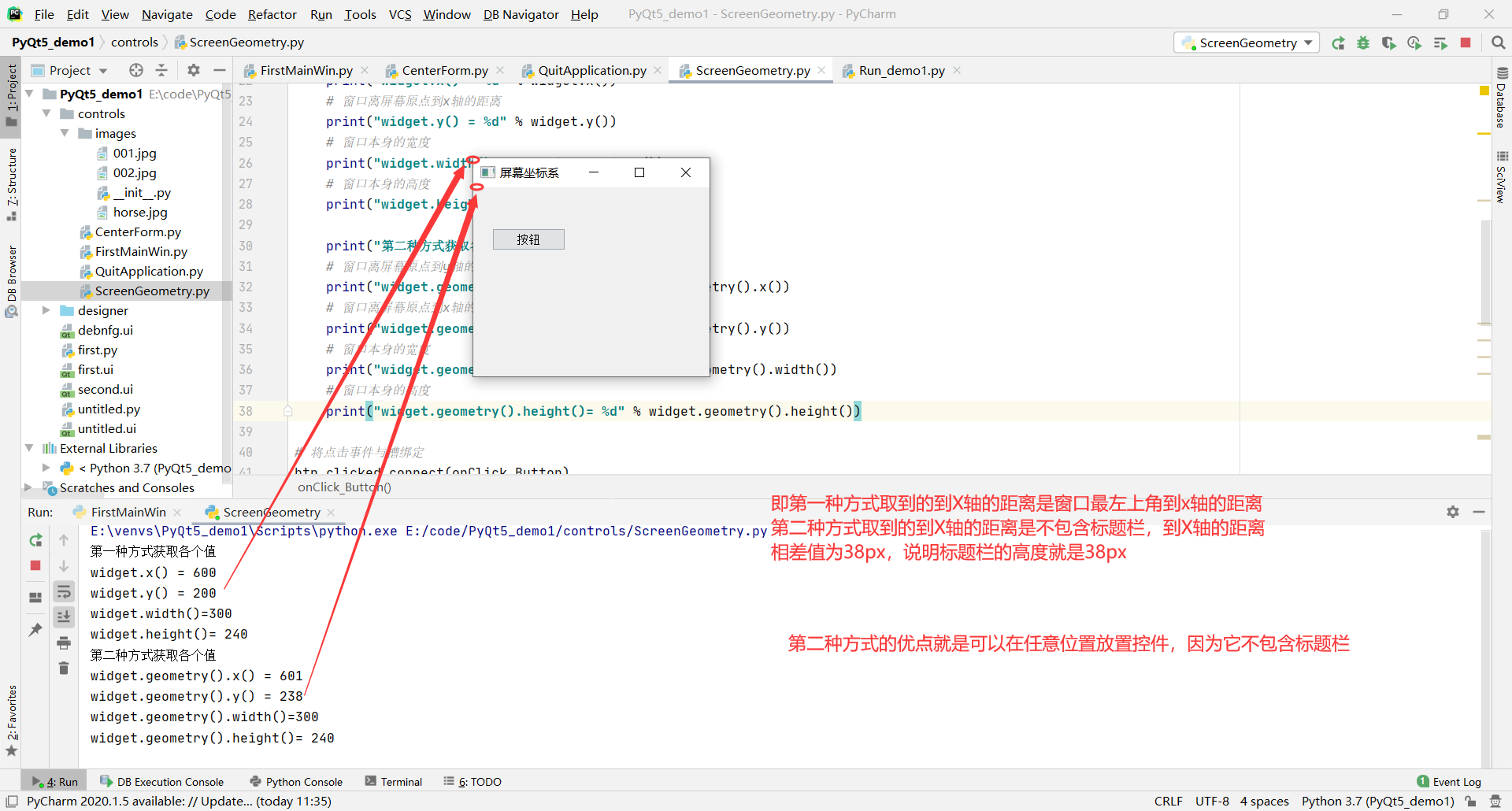Open Terminal tool window
The height and width of the screenshot is (811, 1512).
tap(394, 781)
